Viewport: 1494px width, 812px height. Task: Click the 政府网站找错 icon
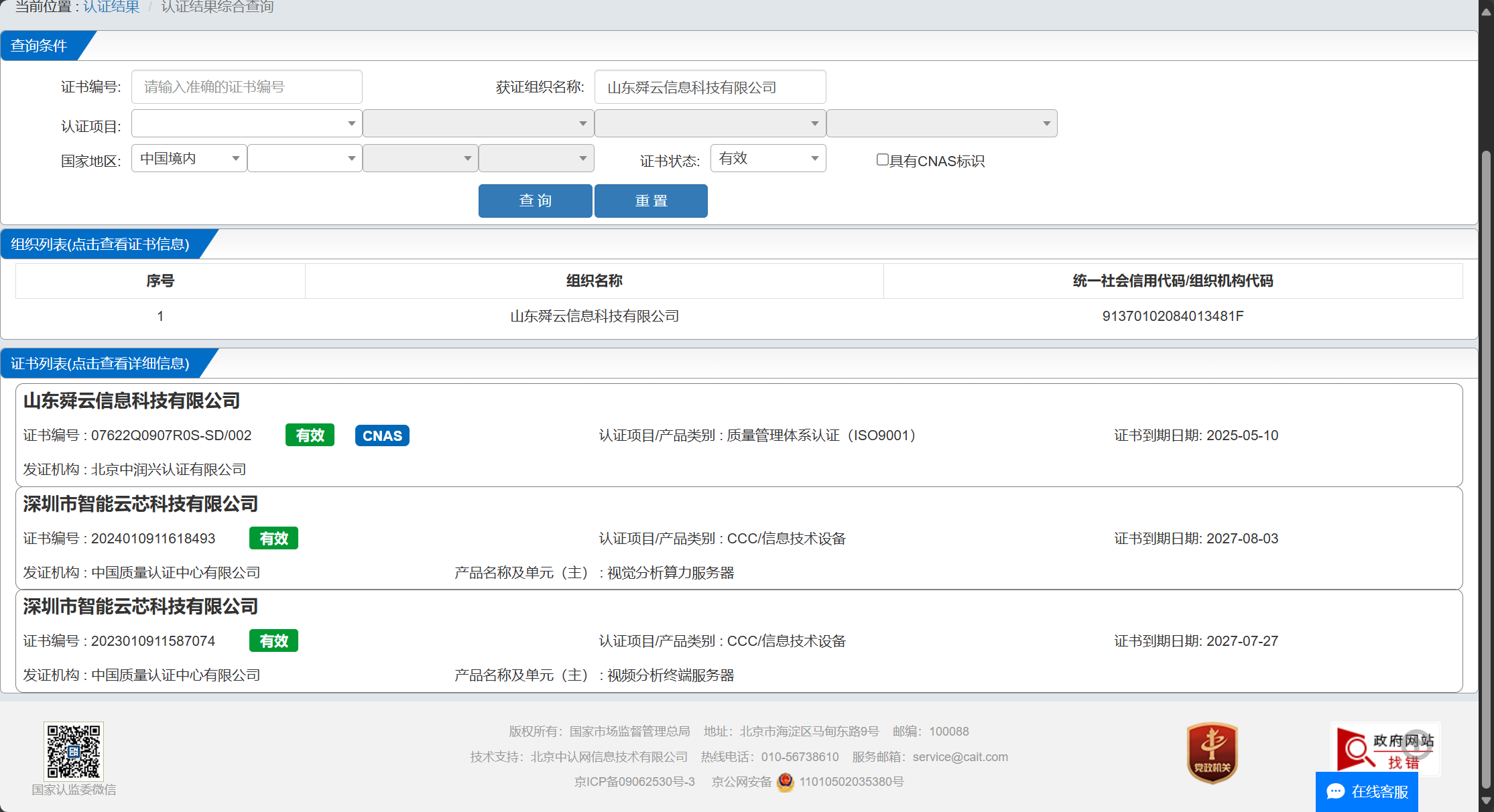(1385, 750)
